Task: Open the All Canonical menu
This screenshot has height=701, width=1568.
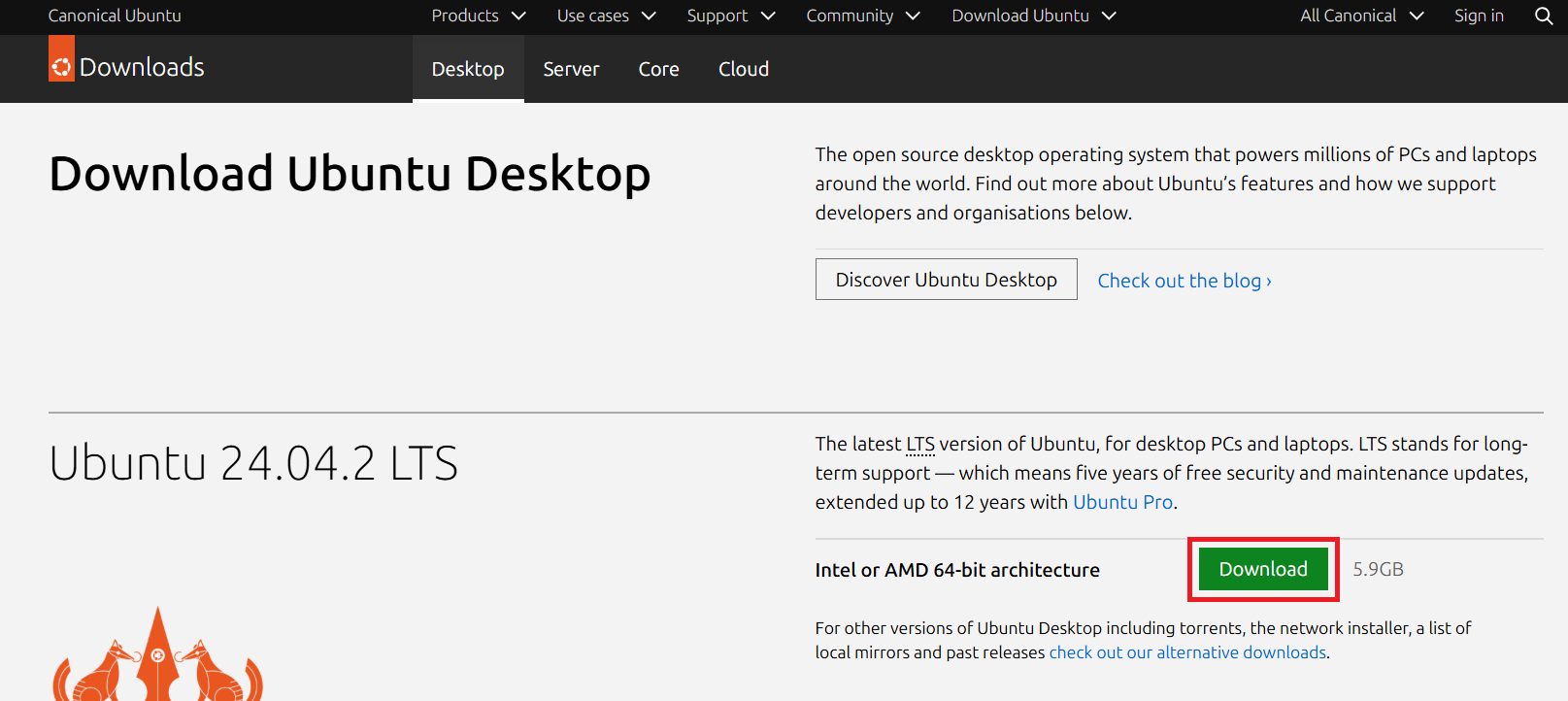Action: tap(1362, 16)
